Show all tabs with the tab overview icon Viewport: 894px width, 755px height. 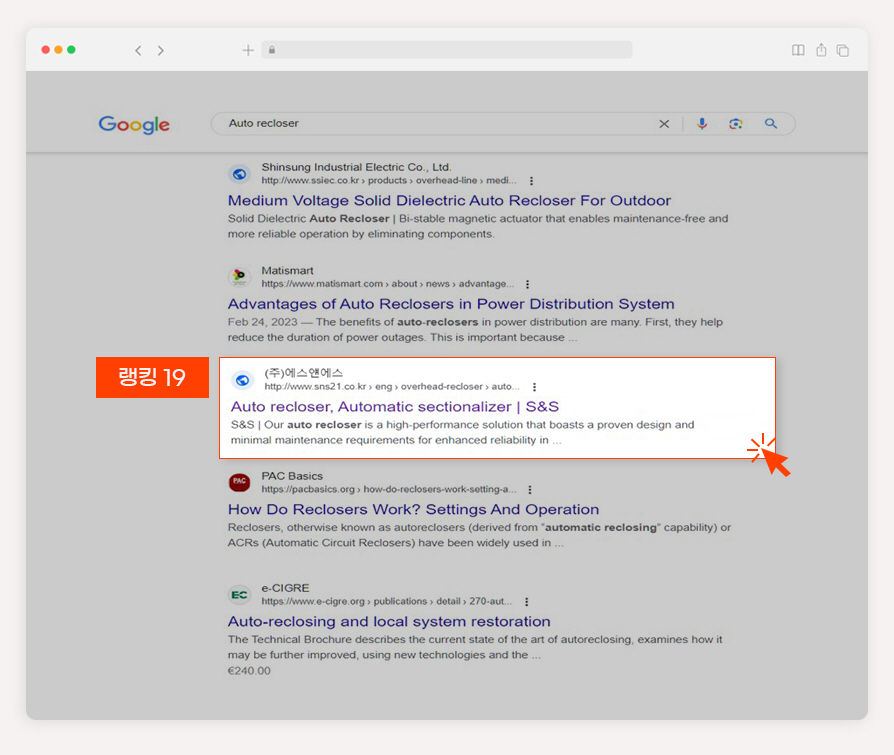[x=843, y=51]
